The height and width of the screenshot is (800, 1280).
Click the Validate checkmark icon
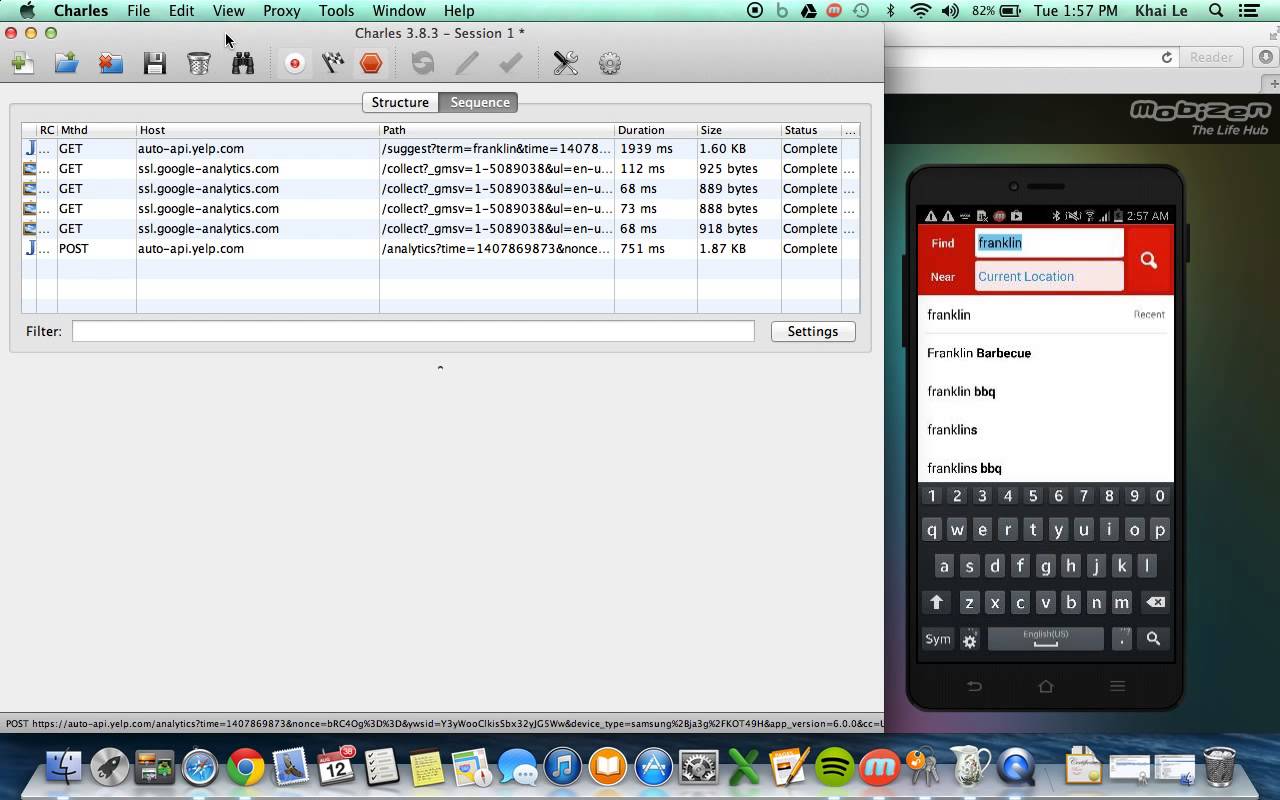tap(511, 63)
